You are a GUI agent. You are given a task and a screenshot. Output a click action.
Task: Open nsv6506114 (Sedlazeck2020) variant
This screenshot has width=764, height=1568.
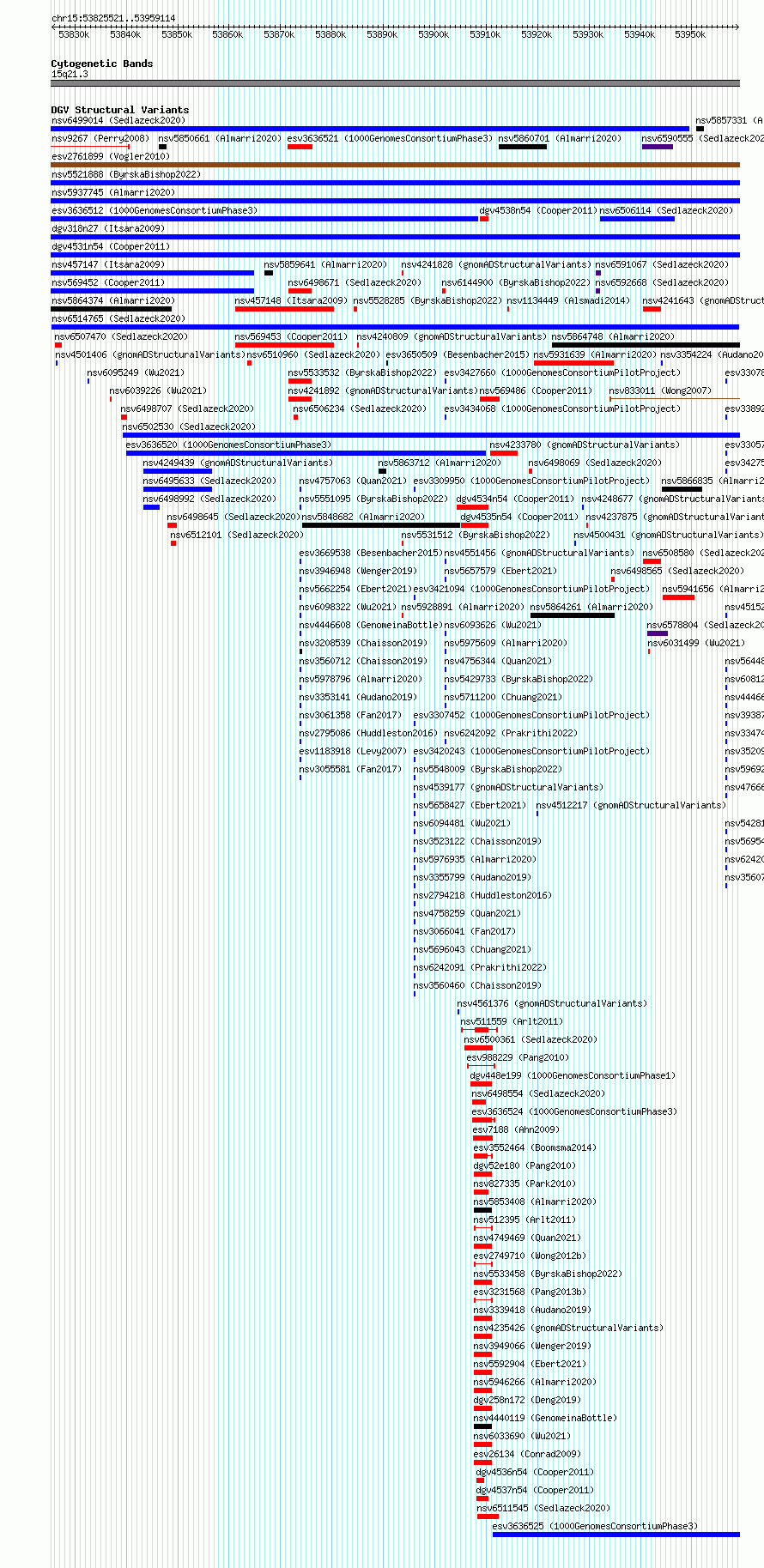coord(667,210)
